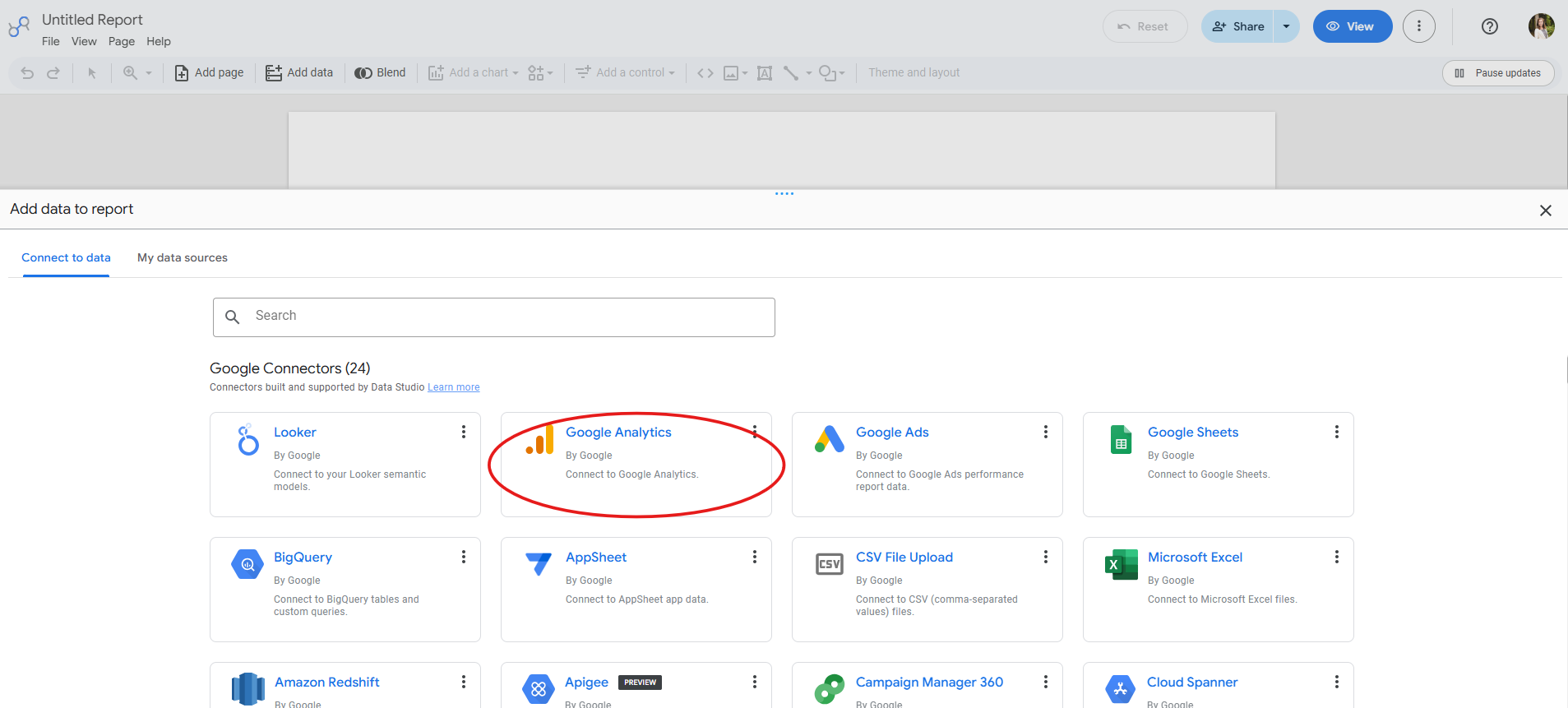Click the Add page button

point(209,73)
